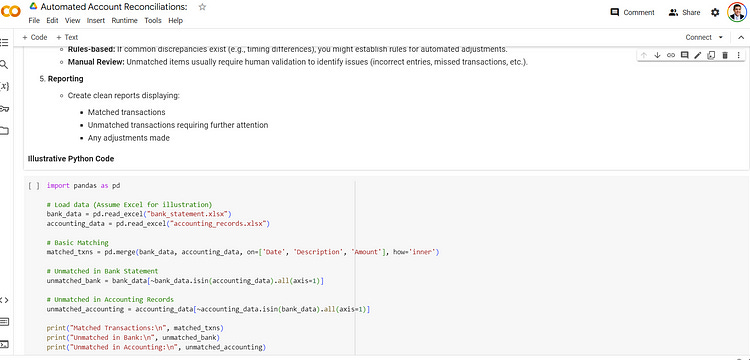Move cell down with the arrow icon
Image resolution: width=750 pixels, height=360 pixels.
[x=657, y=55]
